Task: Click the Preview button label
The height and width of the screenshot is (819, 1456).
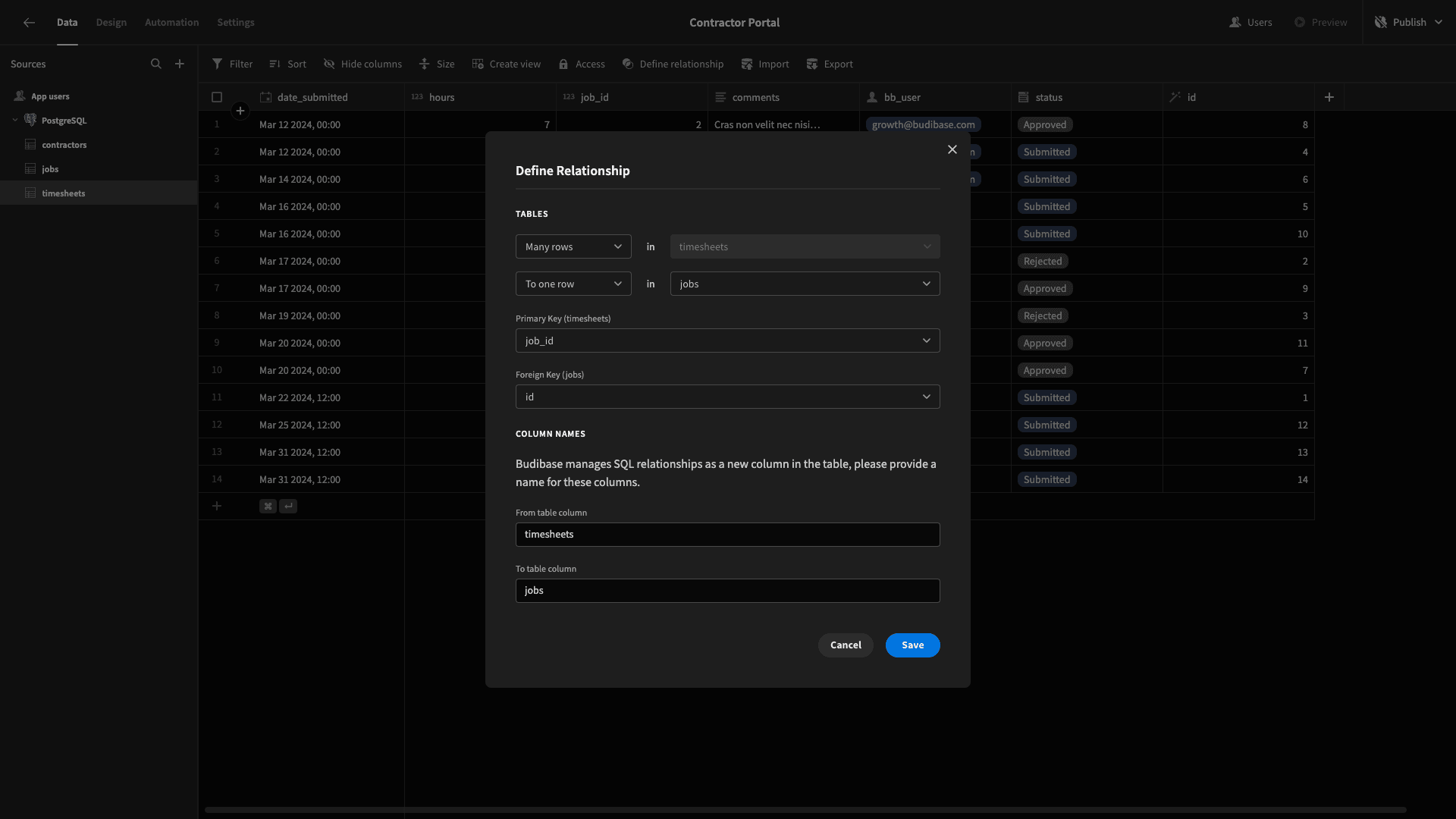Action: click(x=1329, y=22)
